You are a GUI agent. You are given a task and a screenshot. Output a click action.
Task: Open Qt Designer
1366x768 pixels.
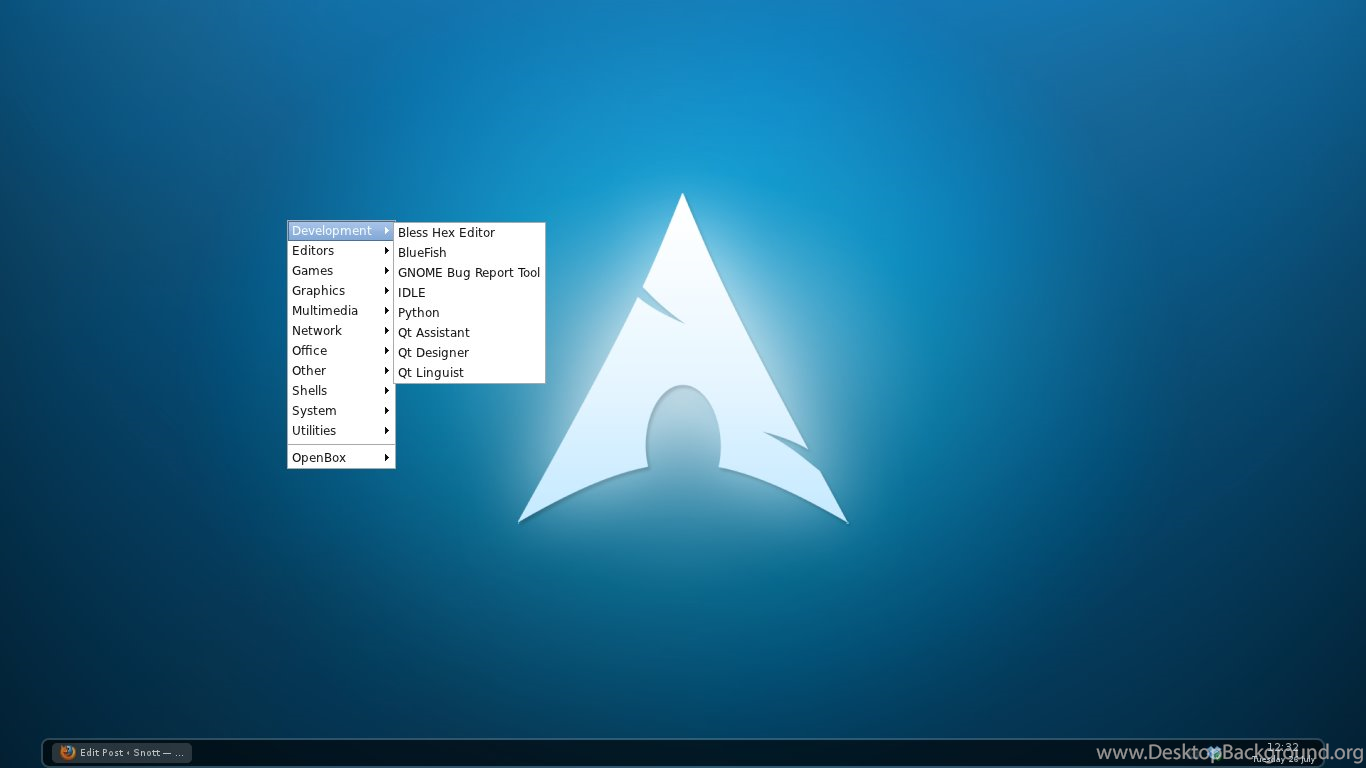433,353
